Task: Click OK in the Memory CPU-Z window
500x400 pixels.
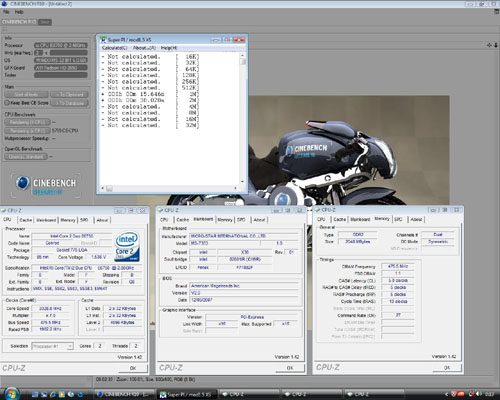Action: (447, 367)
